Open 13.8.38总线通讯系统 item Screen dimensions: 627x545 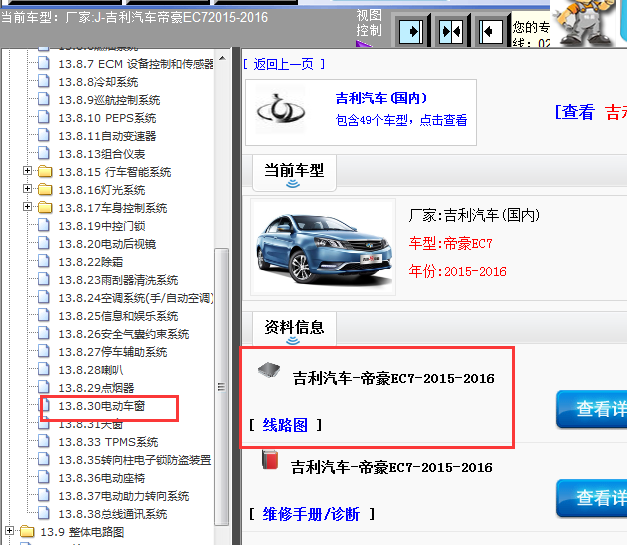pyautogui.click(x=112, y=514)
